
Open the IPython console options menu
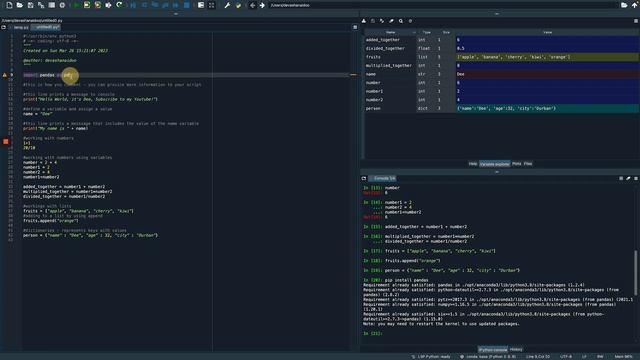pos(636,178)
